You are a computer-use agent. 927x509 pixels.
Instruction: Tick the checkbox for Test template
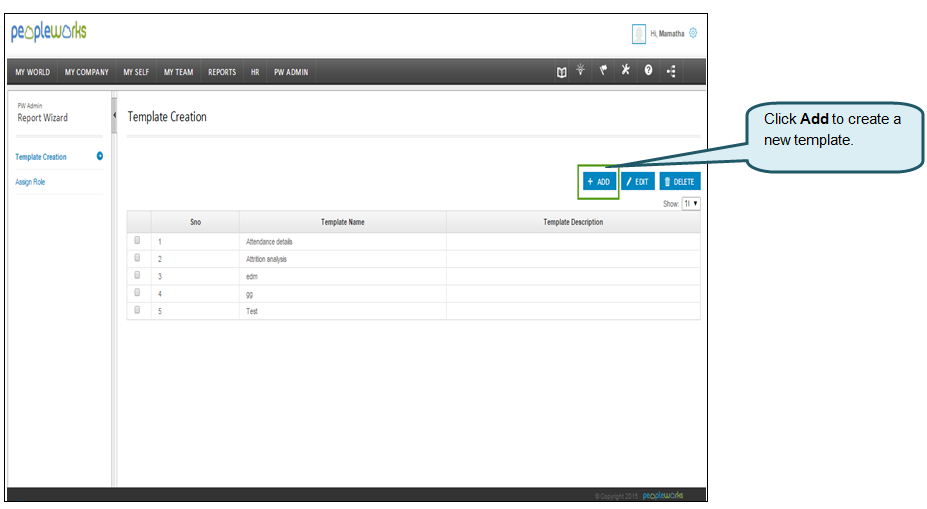(x=137, y=310)
